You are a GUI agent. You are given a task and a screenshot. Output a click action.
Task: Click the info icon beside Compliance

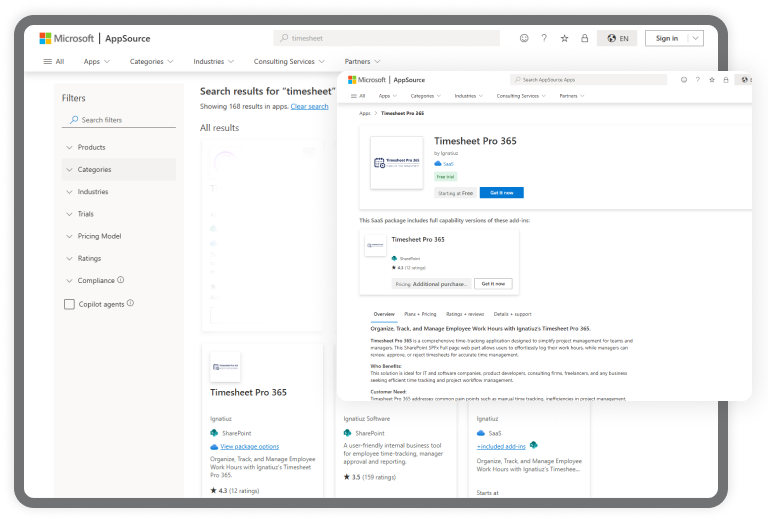pyautogui.click(x=120, y=280)
